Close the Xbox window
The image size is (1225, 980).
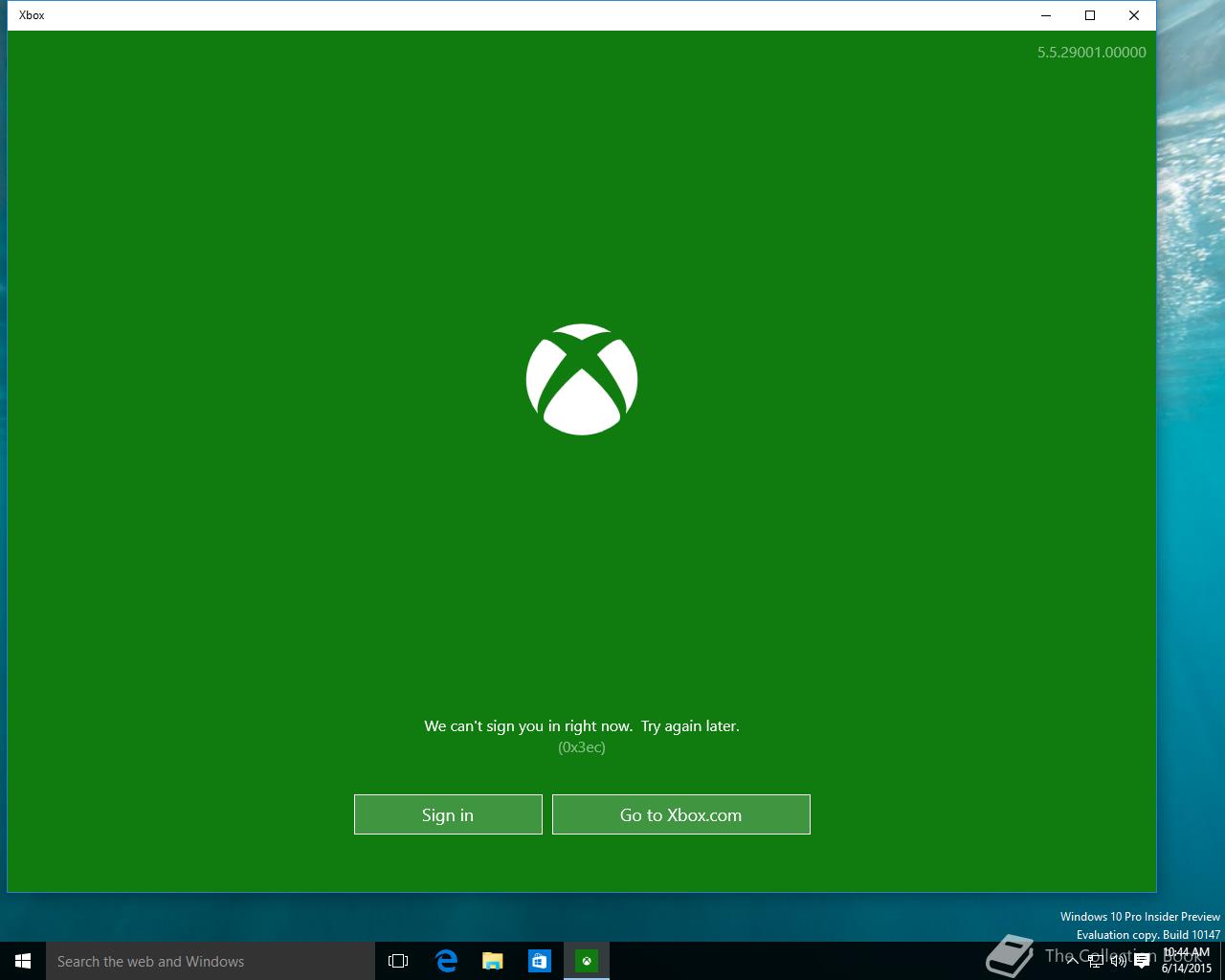(1134, 15)
